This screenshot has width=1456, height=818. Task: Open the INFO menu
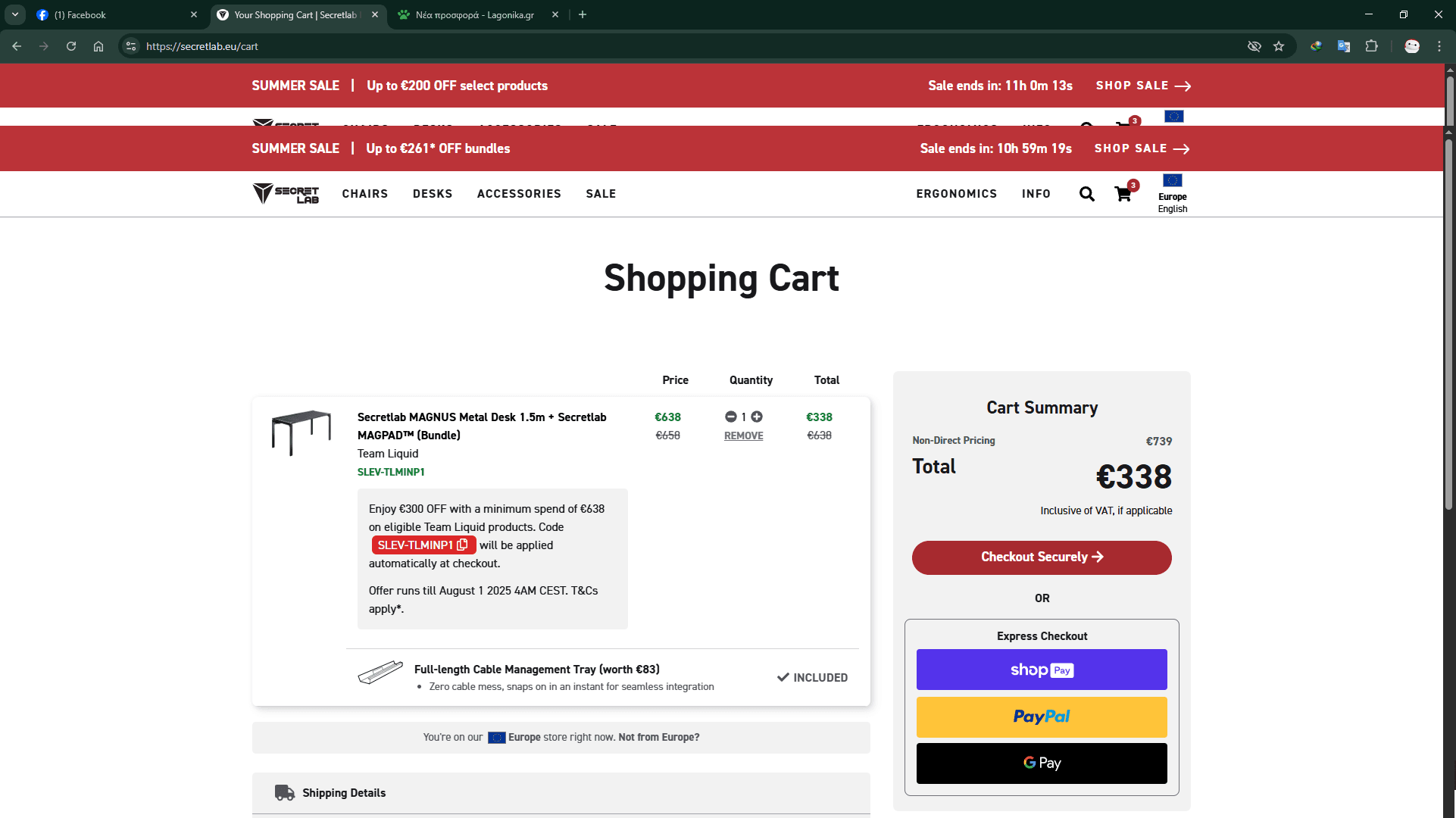tap(1036, 194)
